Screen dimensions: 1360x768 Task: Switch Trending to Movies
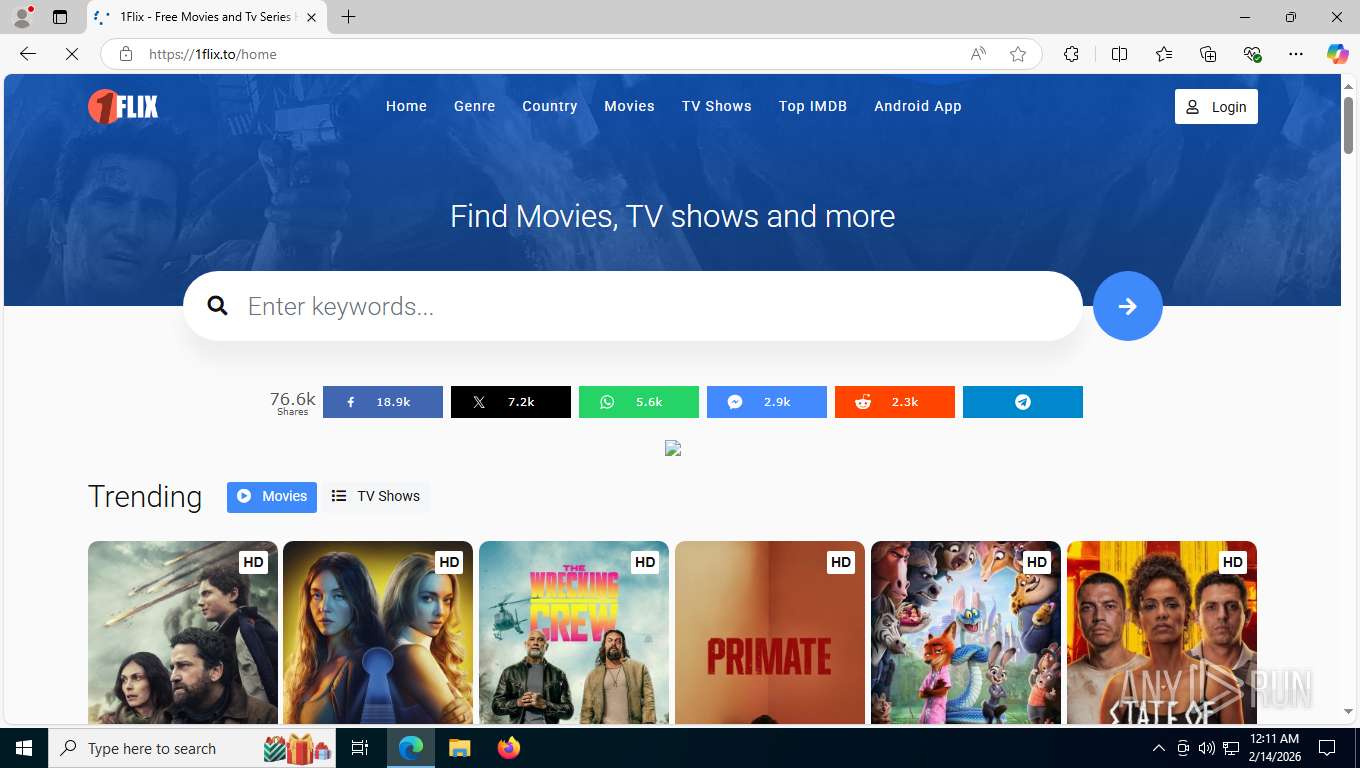click(272, 497)
